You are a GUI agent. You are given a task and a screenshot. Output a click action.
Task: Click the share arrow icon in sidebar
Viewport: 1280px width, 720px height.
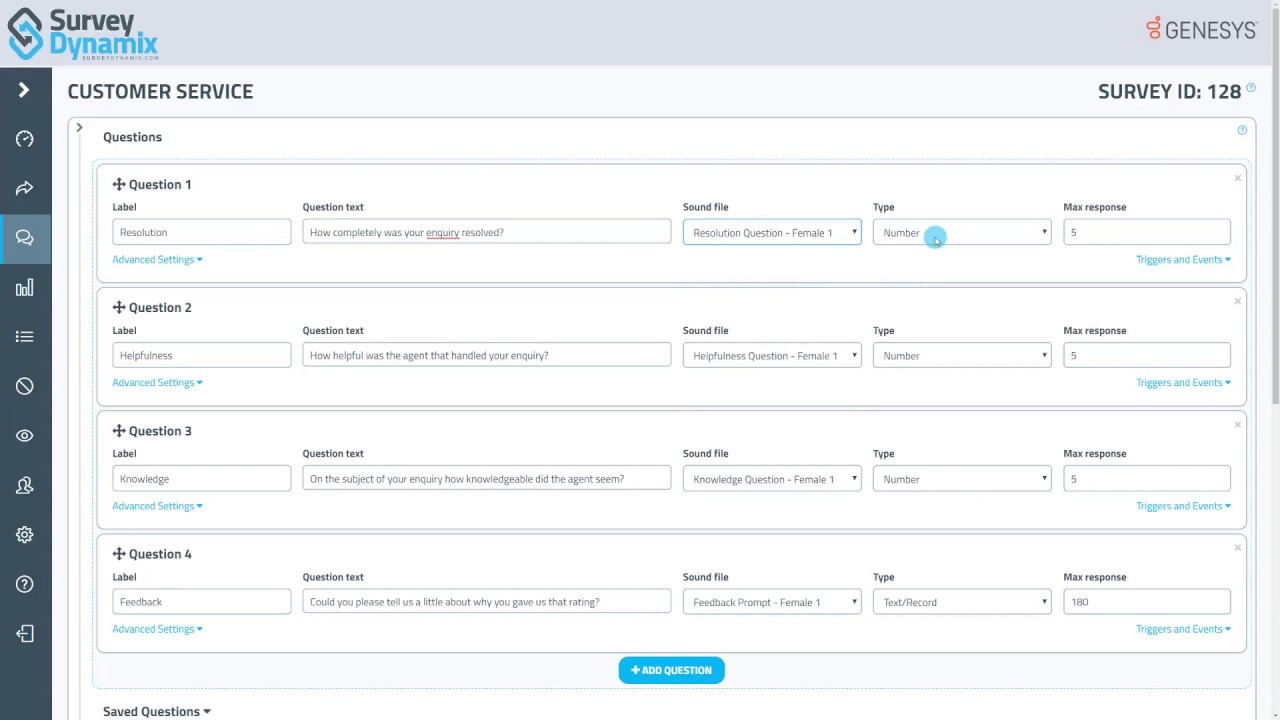pos(25,188)
